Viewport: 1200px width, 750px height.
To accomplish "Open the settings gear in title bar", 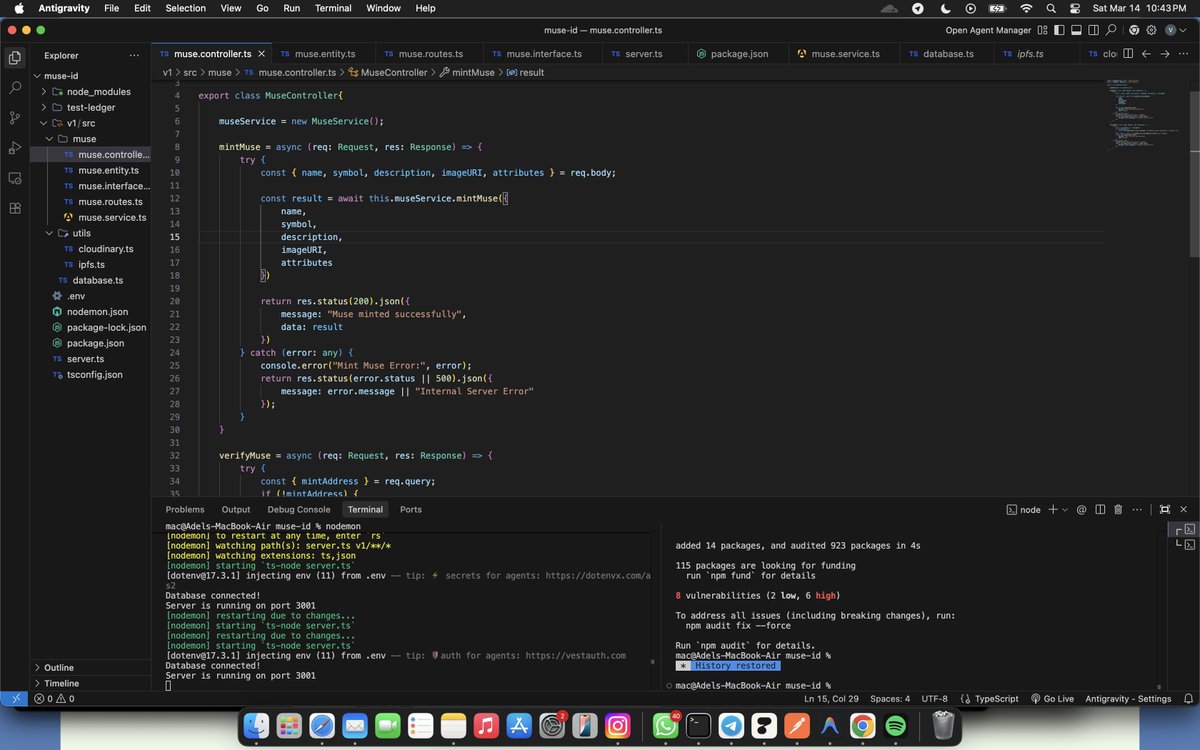I will [1152, 30].
